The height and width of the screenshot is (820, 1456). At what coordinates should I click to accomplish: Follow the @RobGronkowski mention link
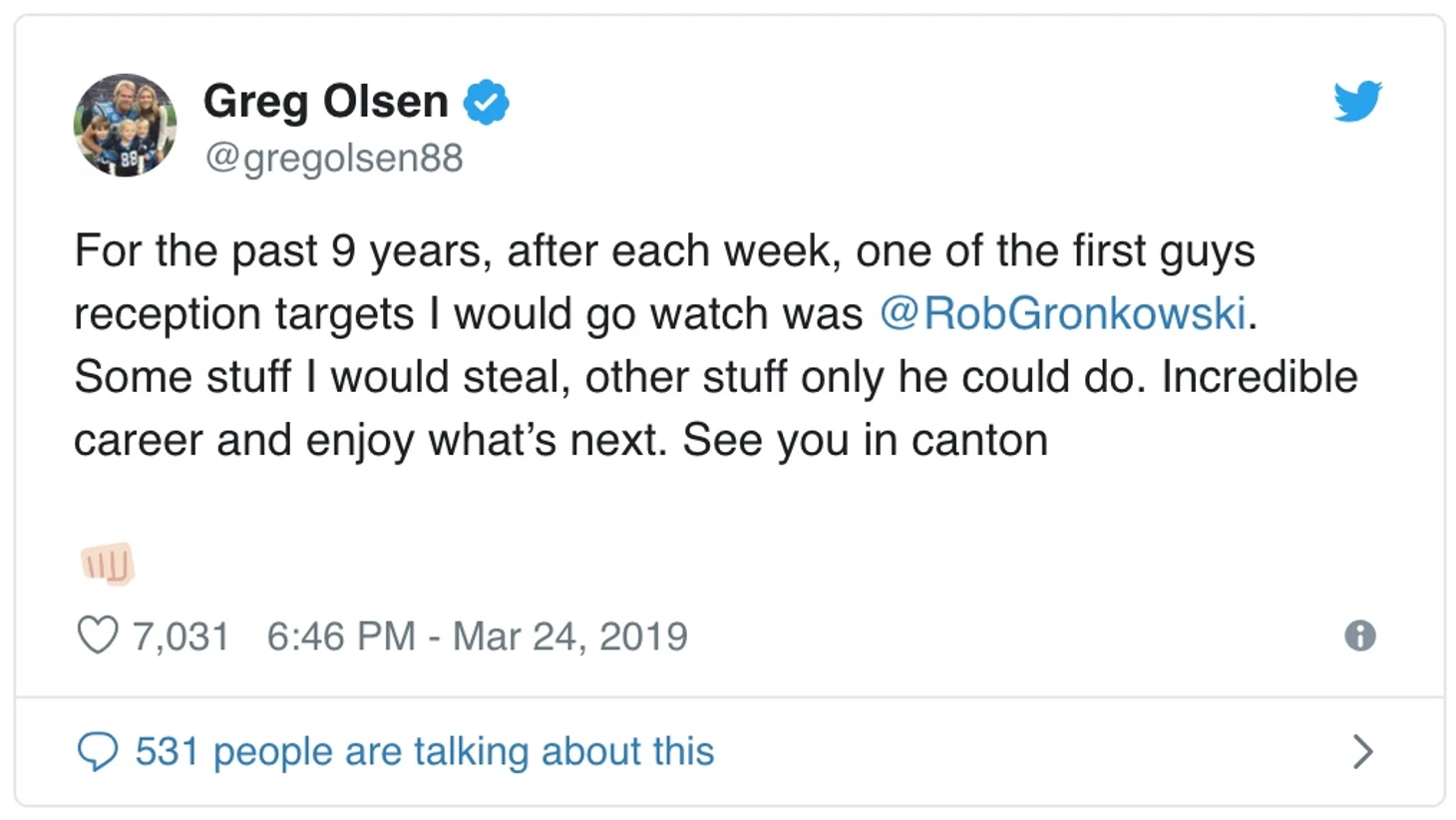pyautogui.click(x=1063, y=313)
